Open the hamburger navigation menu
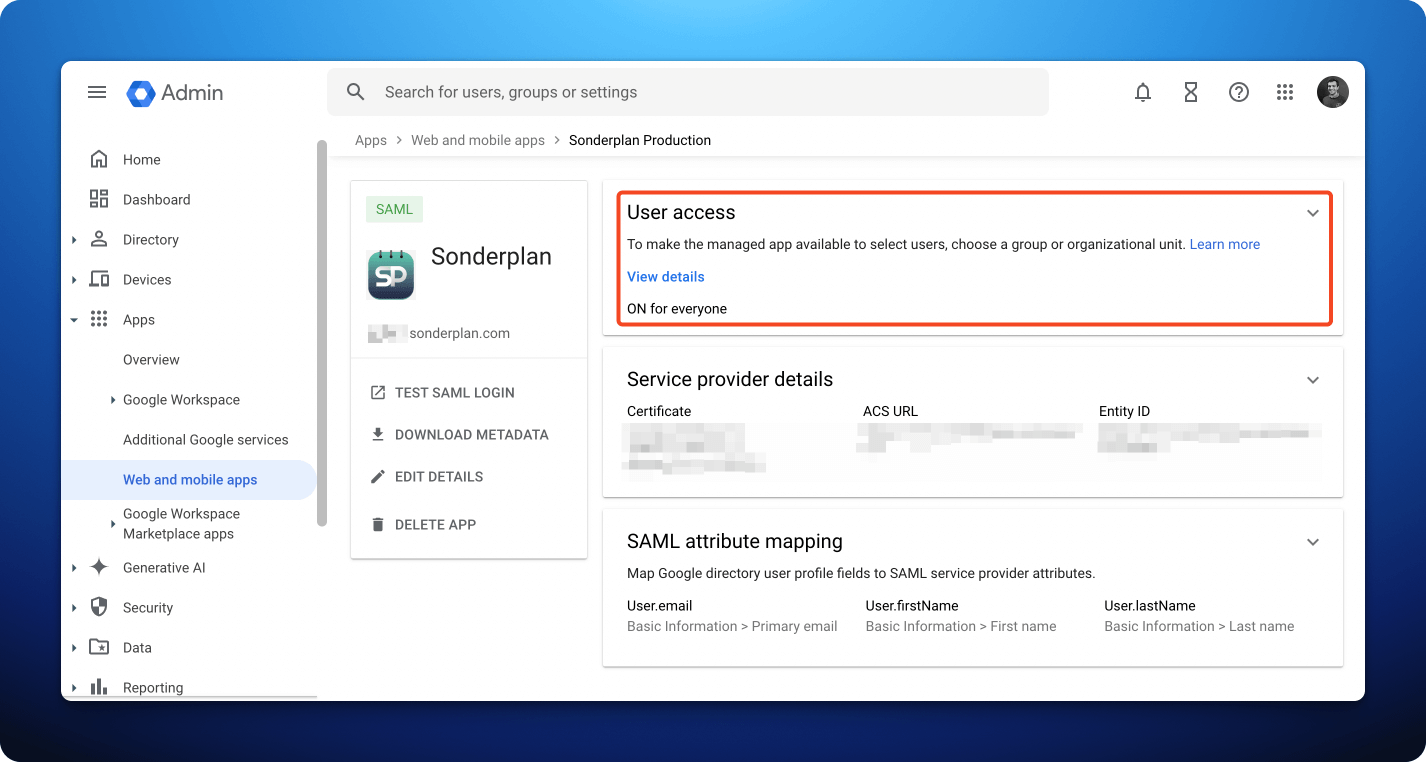This screenshot has width=1426, height=762. 97,91
